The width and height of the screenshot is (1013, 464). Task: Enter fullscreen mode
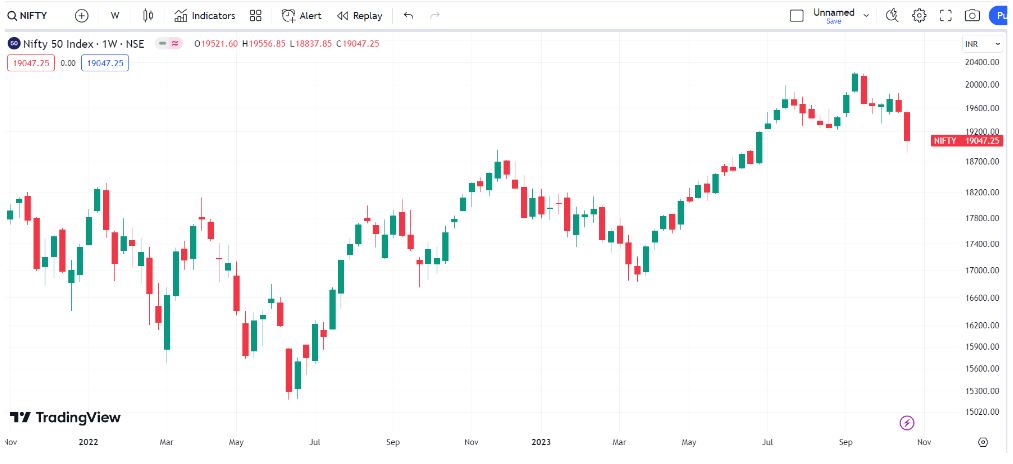[x=946, y=16]
